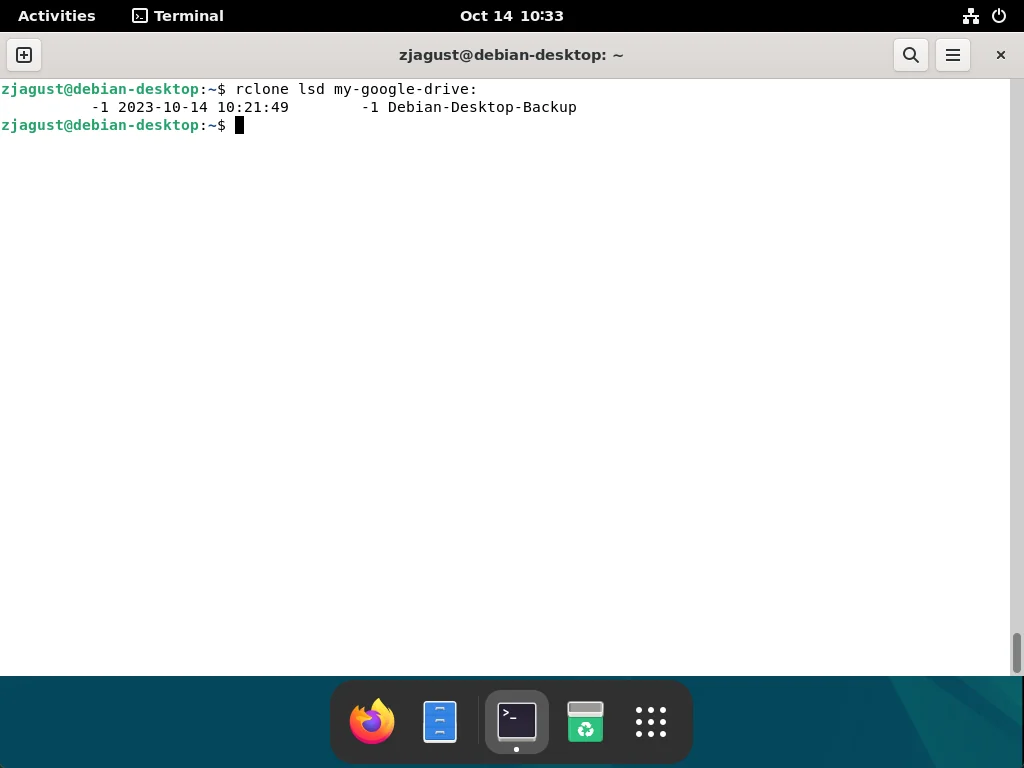Open the Trash icon in dock
This screenshot has height=768, width=1024.
[x=585, y=722]
